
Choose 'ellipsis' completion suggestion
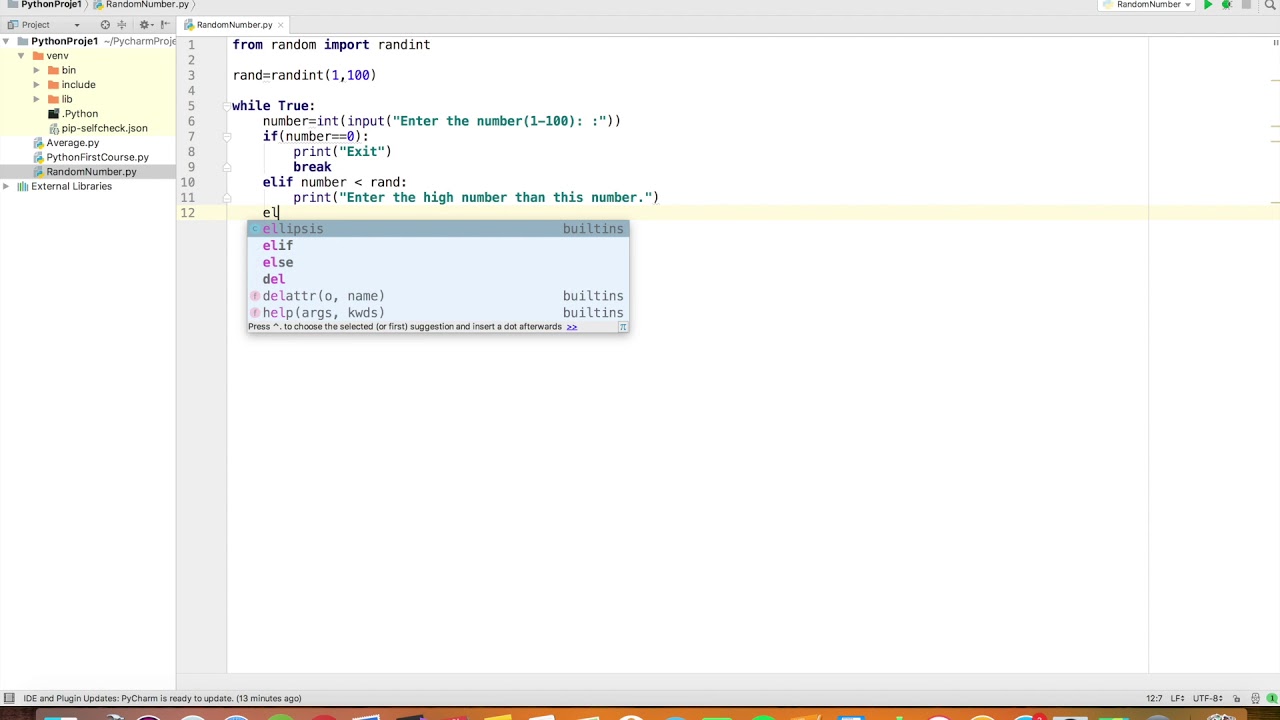pos(438,229)
